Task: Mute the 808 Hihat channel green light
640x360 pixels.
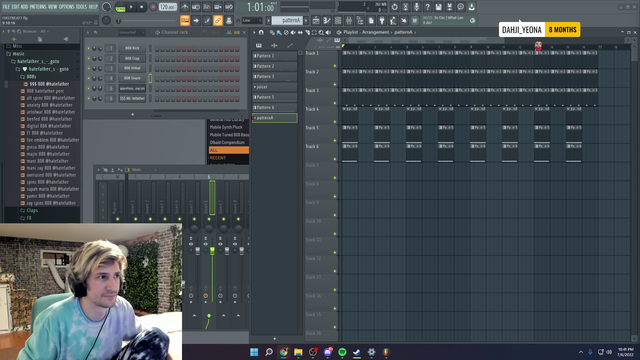Action: coord(89,68)
